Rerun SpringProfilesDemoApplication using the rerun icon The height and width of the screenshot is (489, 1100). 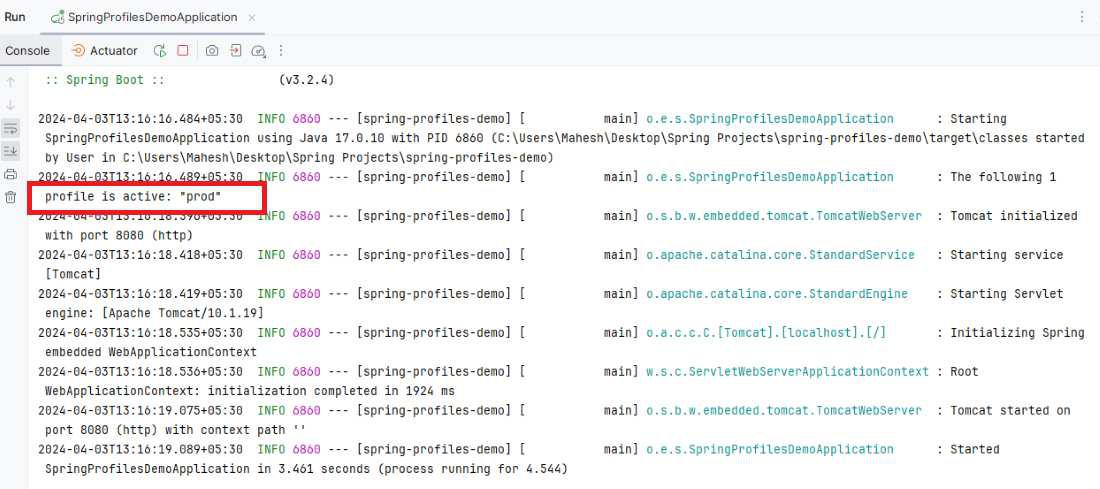(x=160, y=51)
